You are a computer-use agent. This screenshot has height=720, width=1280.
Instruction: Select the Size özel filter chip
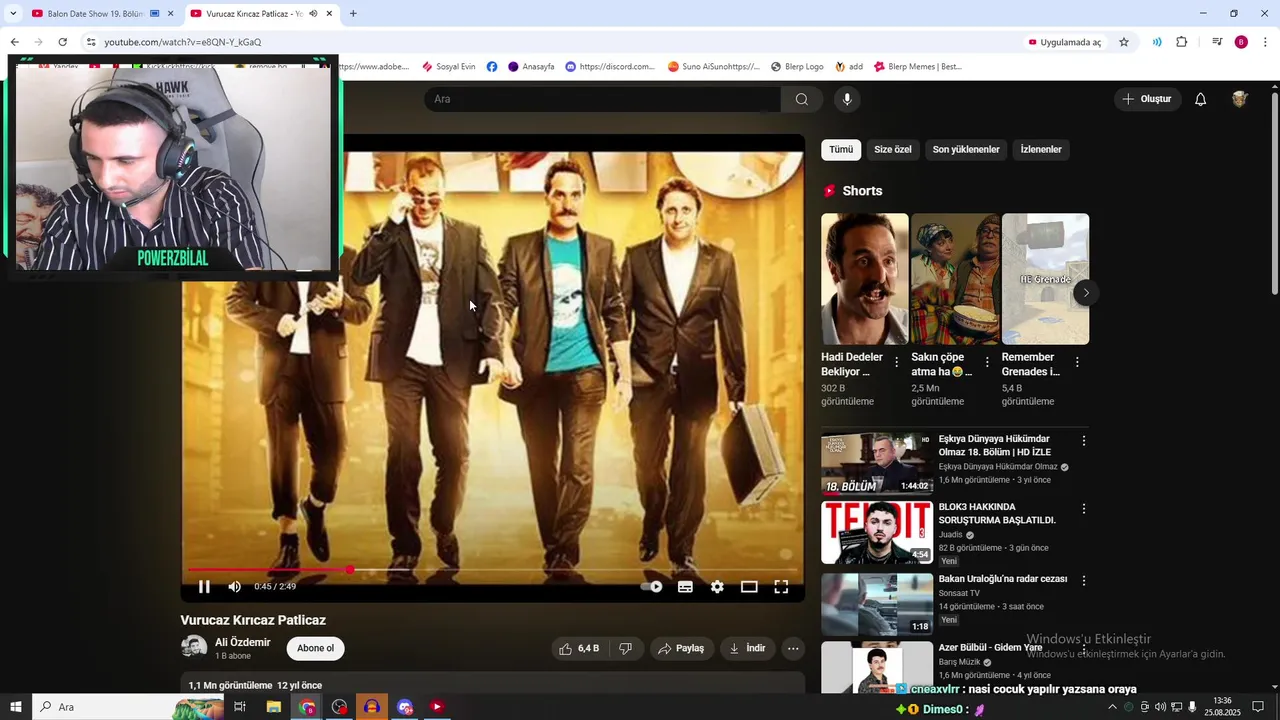click(893, 149)
